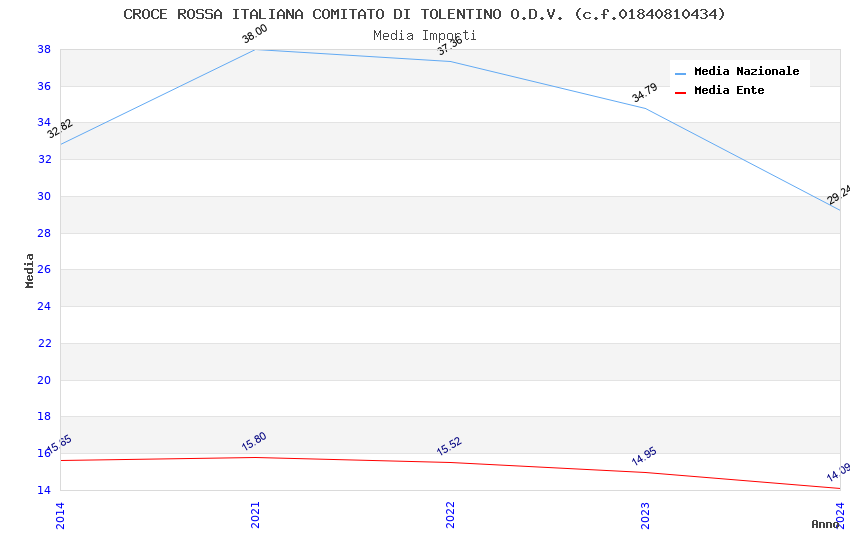Click the 15.65 data label
Viewport: 850px width, 550px height.
pyautogui.click(x=60, y=445)
